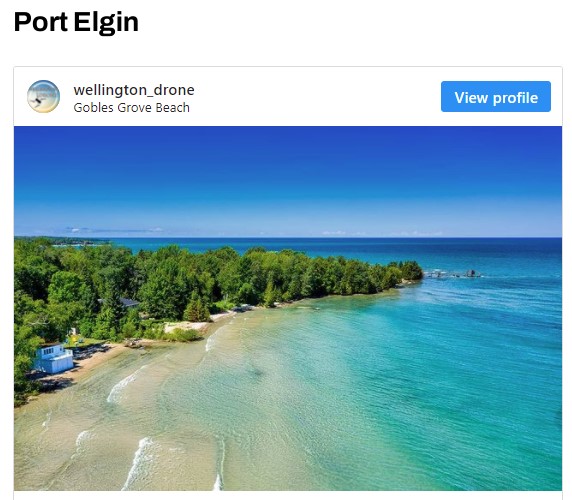Image resolution: width=572 pixels, height=500 pixels.
Task: Click the foamy wave at photo bottom
Action: point(139,463)
